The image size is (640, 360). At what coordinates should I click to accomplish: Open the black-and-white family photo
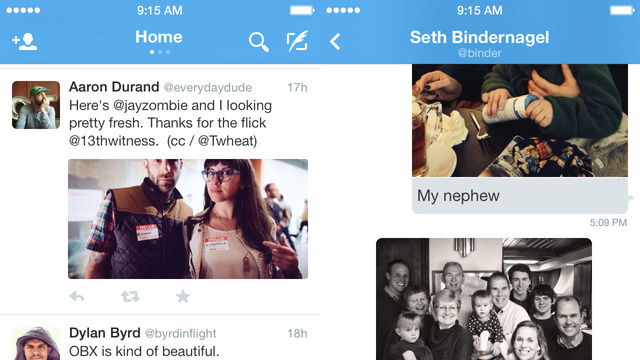484,299
